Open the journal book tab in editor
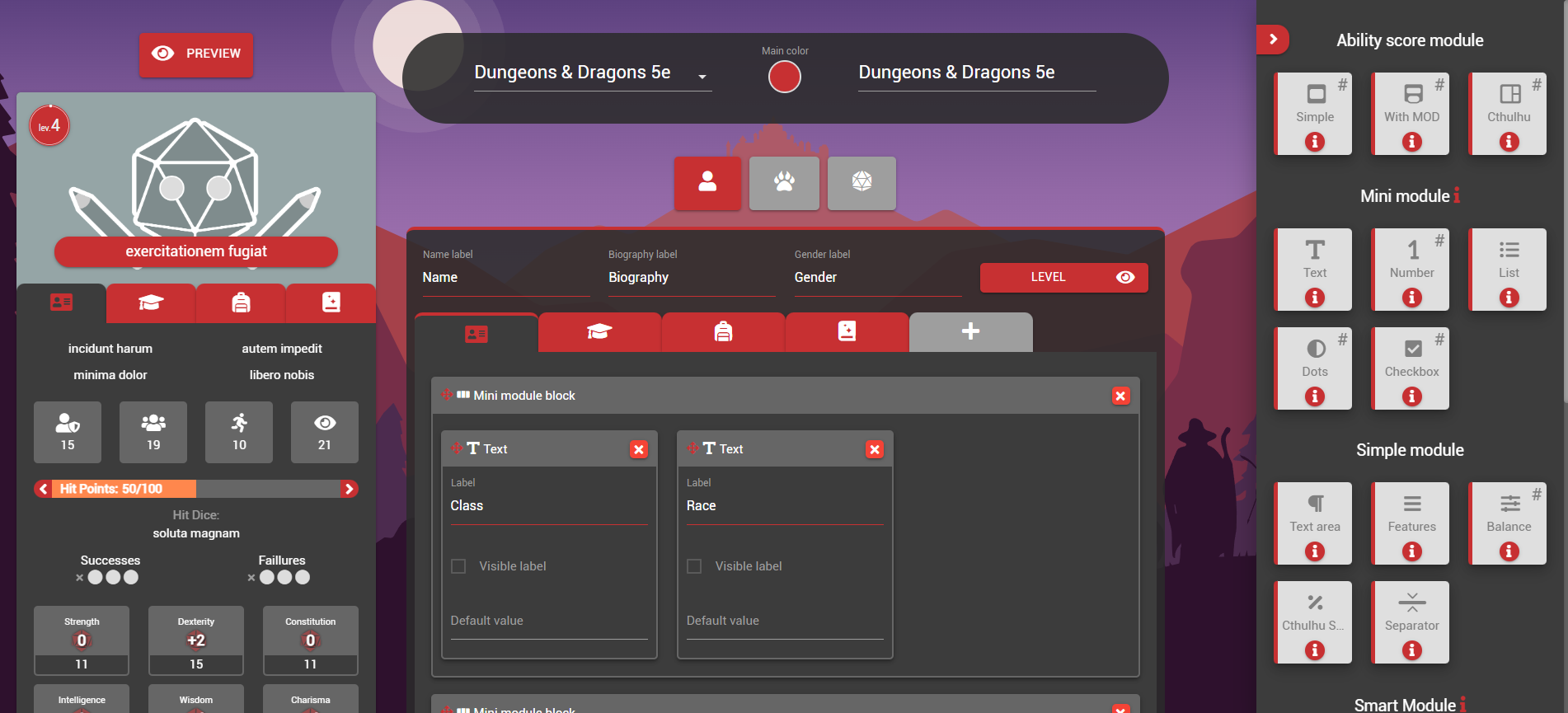Viewport: 1568px width, 713px height. tap(847, 332)
